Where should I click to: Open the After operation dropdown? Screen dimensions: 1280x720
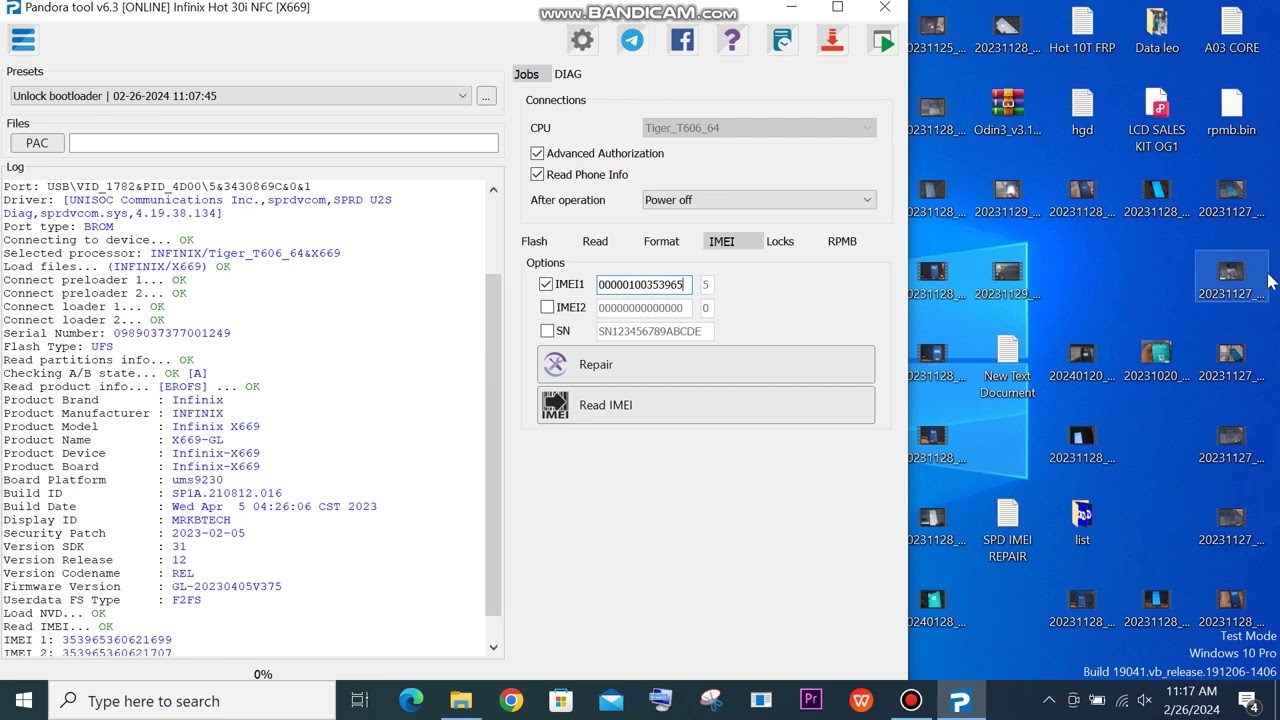(x=759, y=200)
